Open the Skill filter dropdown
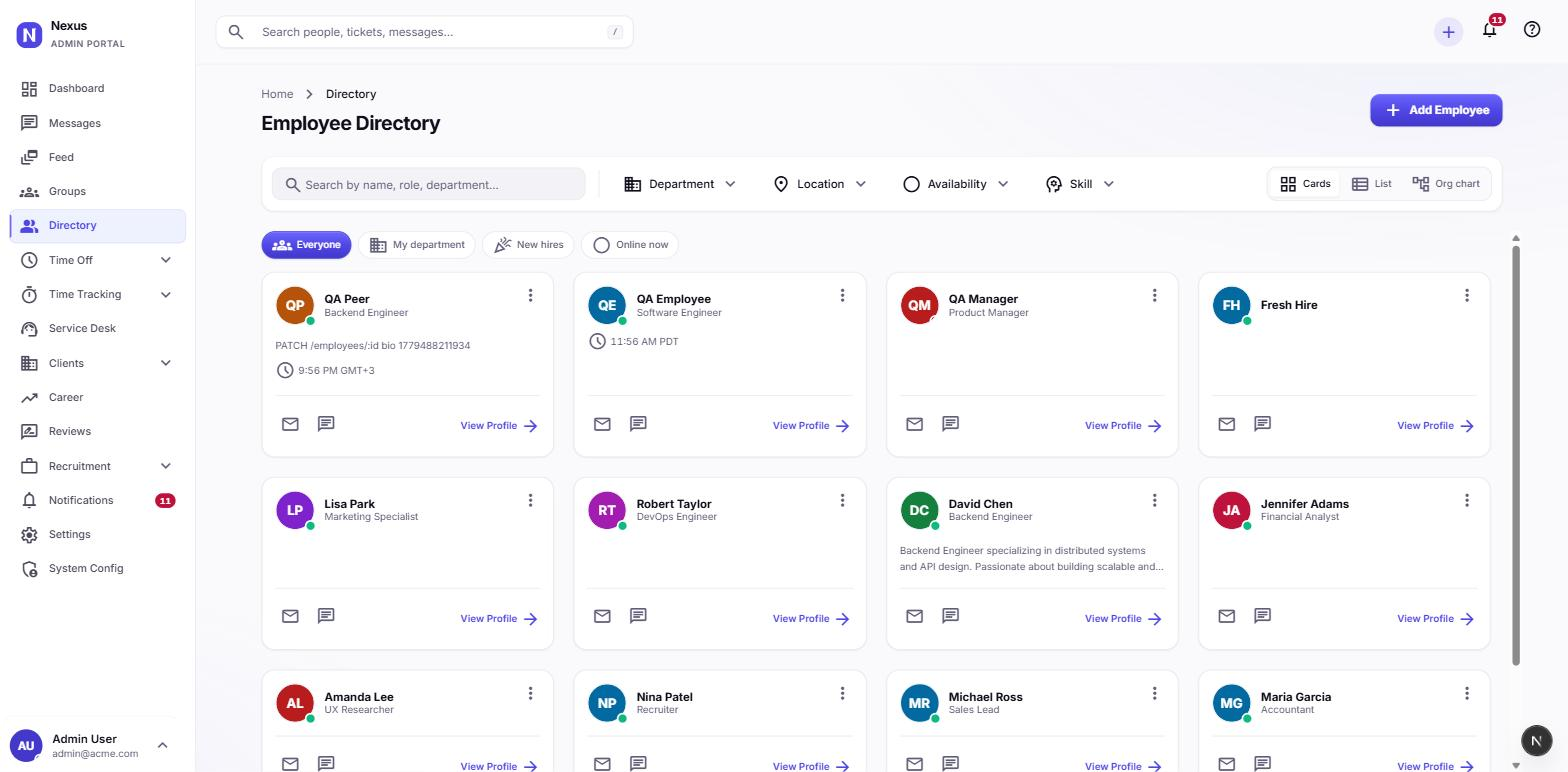Image resolution: width=1568 pixels, height=772 pixels. [1080, 184]
